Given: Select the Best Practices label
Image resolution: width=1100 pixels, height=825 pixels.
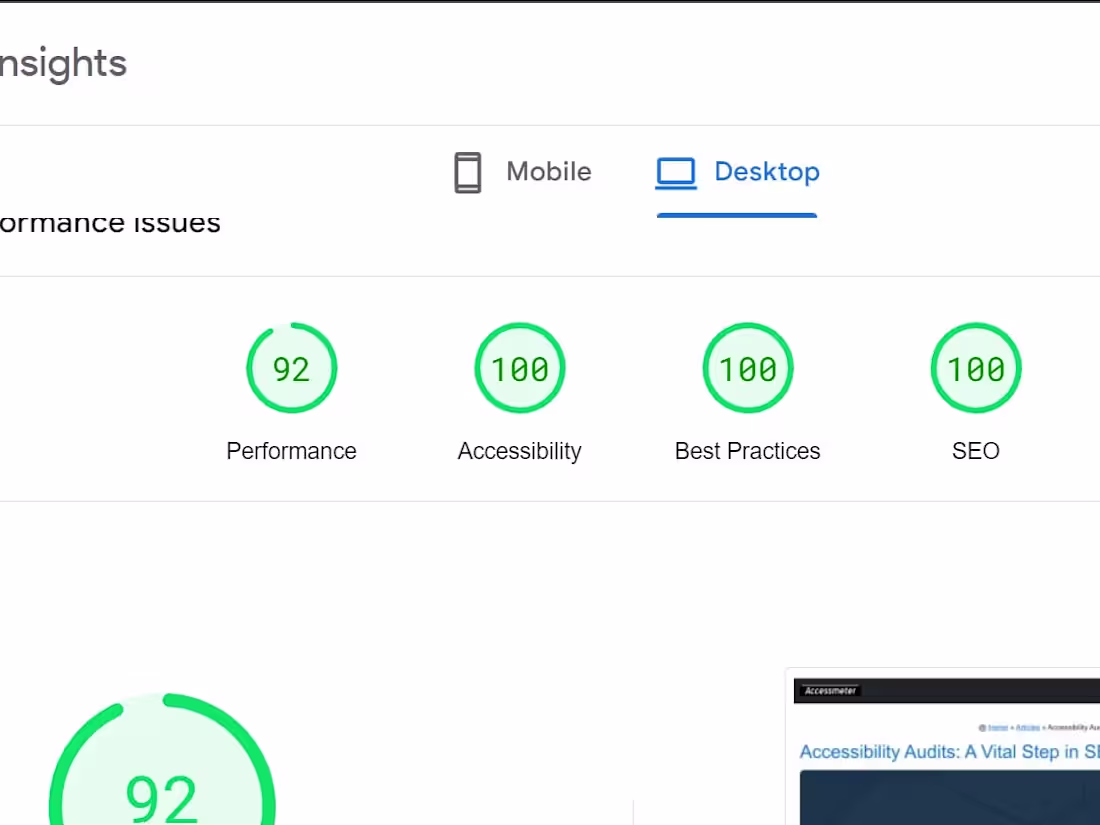Looking at the screenshot, I should click(x=747, y=451).
